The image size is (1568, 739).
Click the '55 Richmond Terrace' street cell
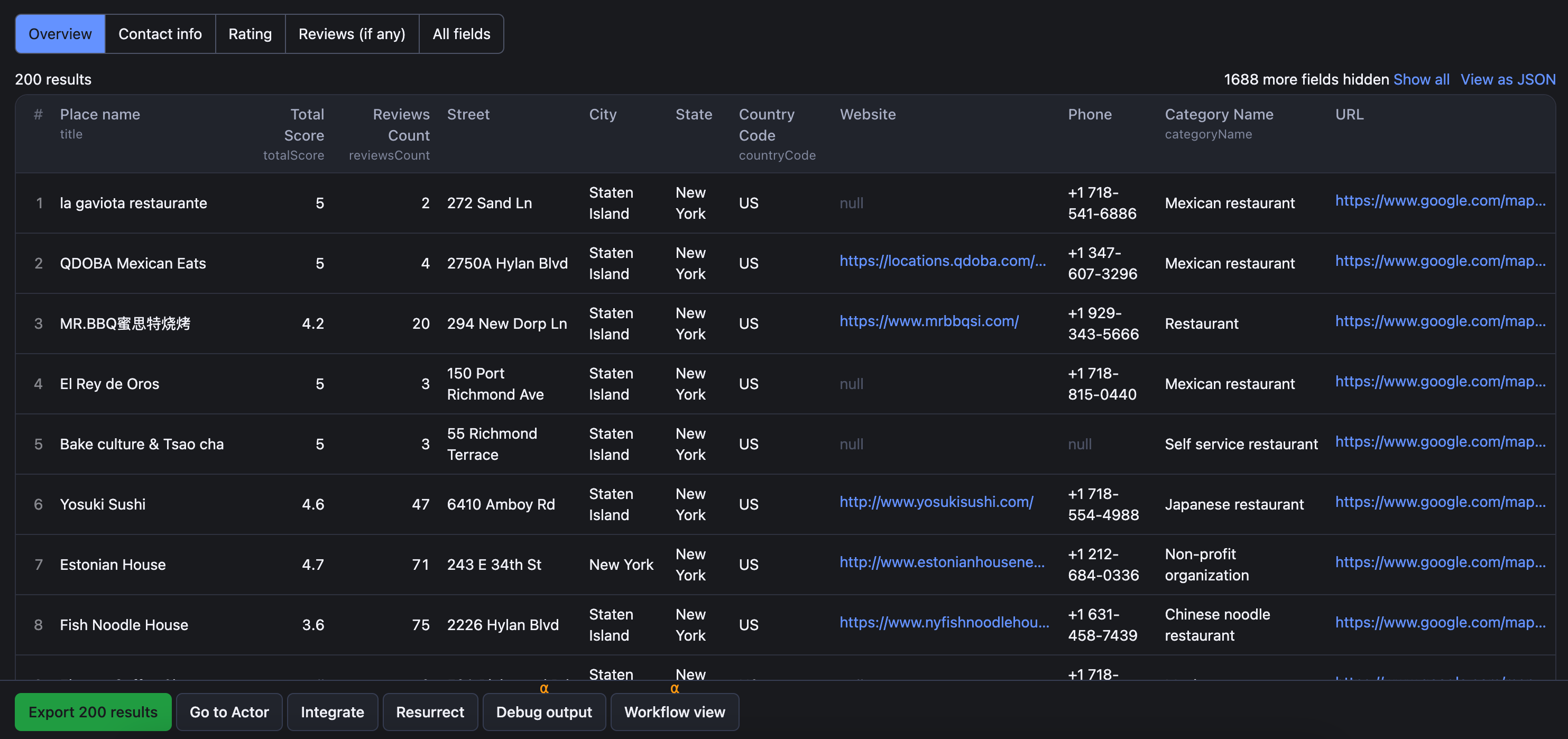point(492,445)
